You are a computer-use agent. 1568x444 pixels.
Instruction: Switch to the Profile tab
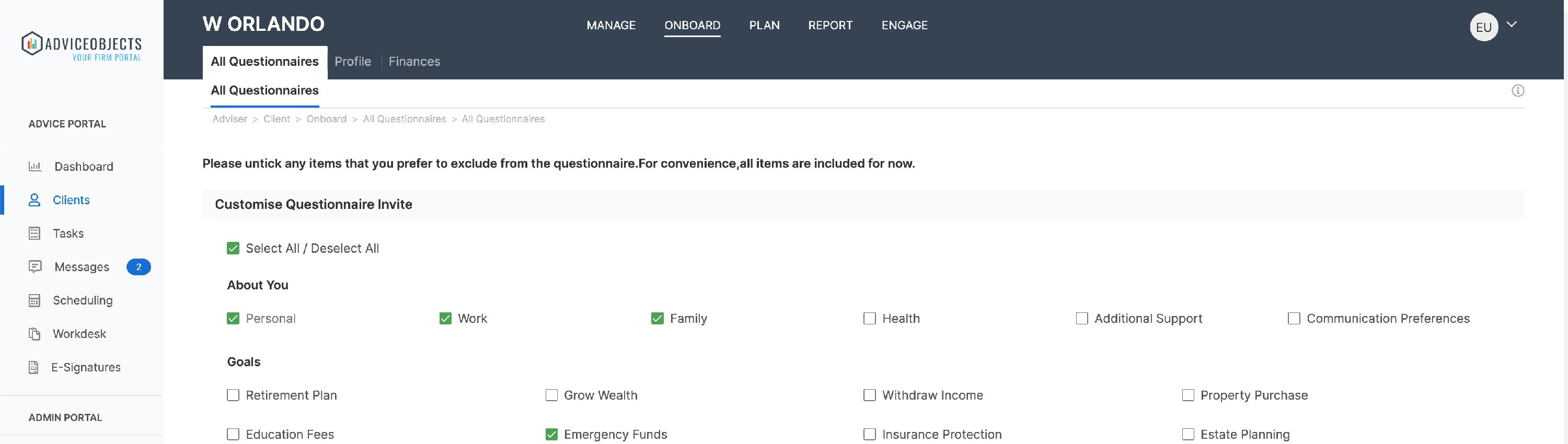click(352, 62)
